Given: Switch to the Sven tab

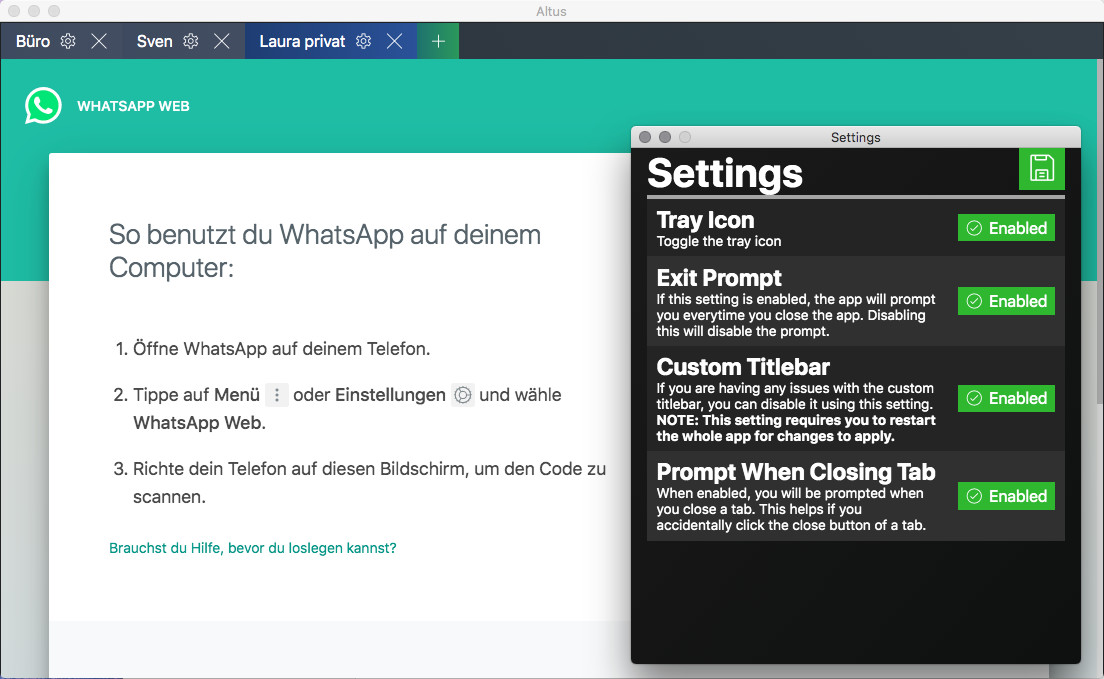Looking at the screenshot, I should coord(154,41).
